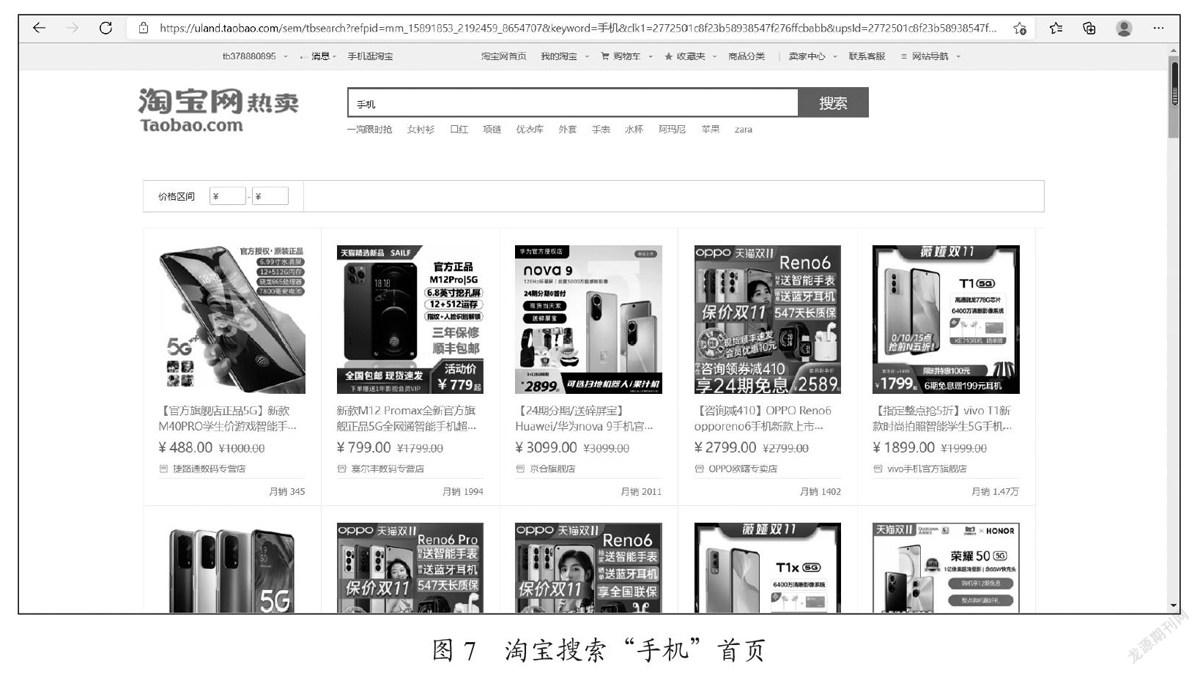
Task: Click the ¥ 3099.00 price of nova 9
Action: click(546, 447)
